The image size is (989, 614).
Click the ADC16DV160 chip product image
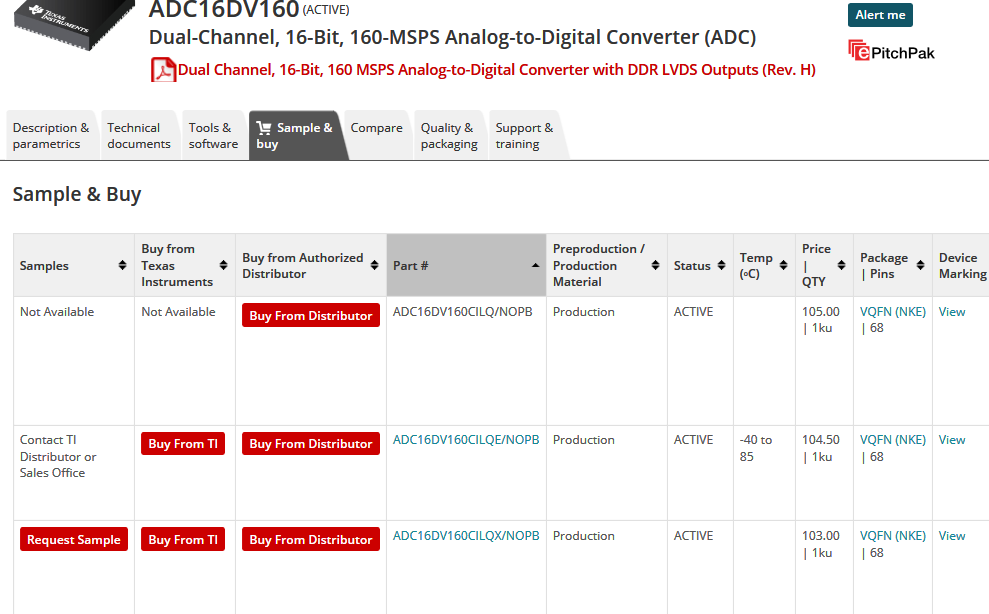pyautogui.click(x=74, y=24)
